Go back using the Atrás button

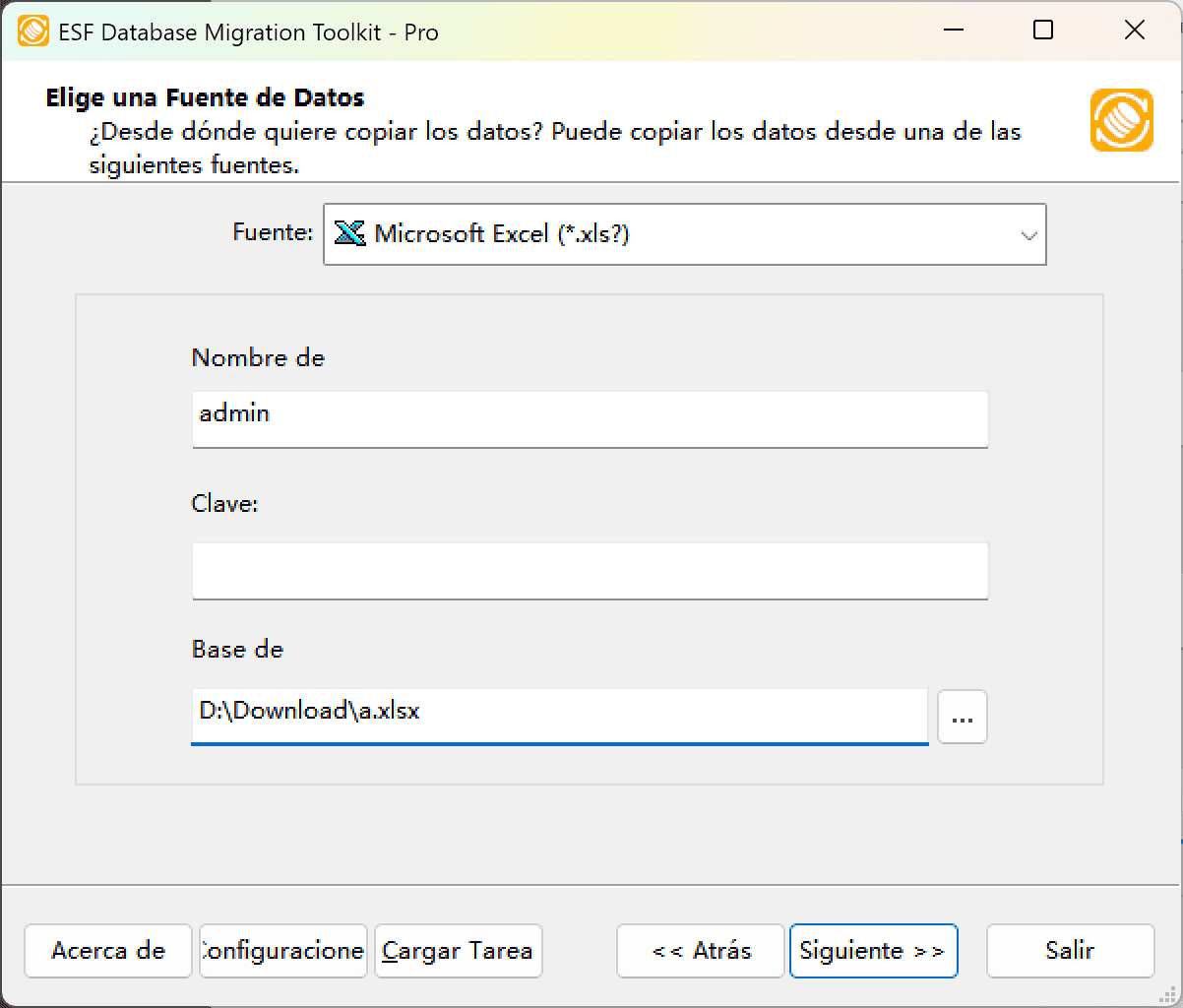coord(700,951)
